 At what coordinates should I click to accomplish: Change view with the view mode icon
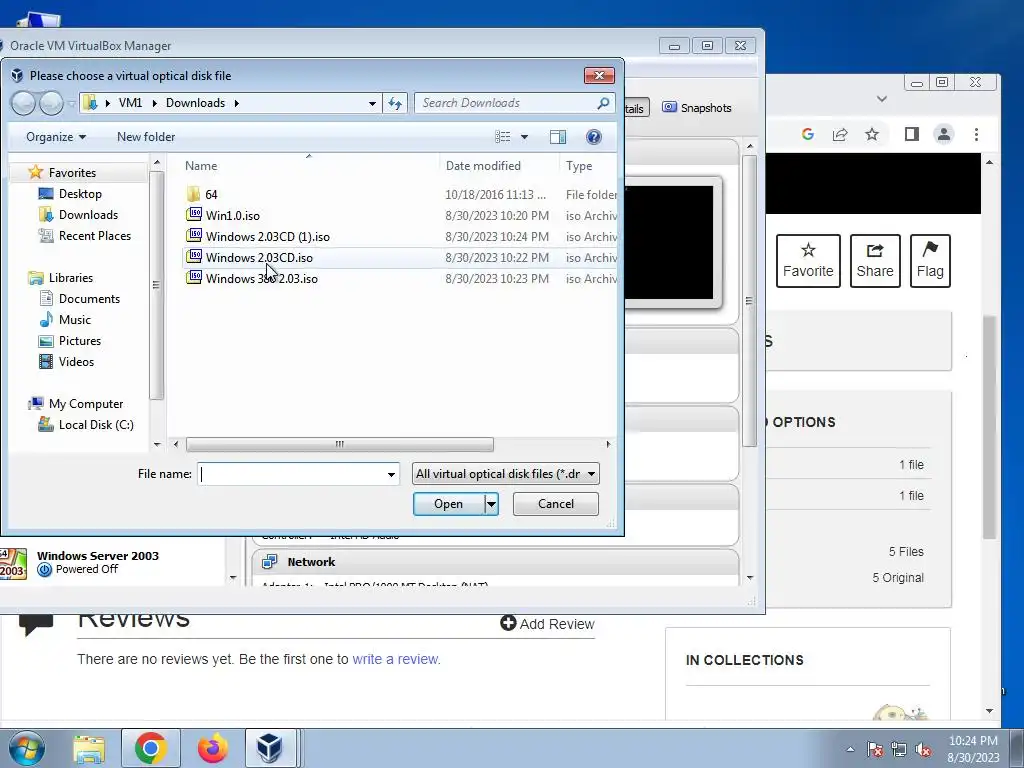point(502,136)
